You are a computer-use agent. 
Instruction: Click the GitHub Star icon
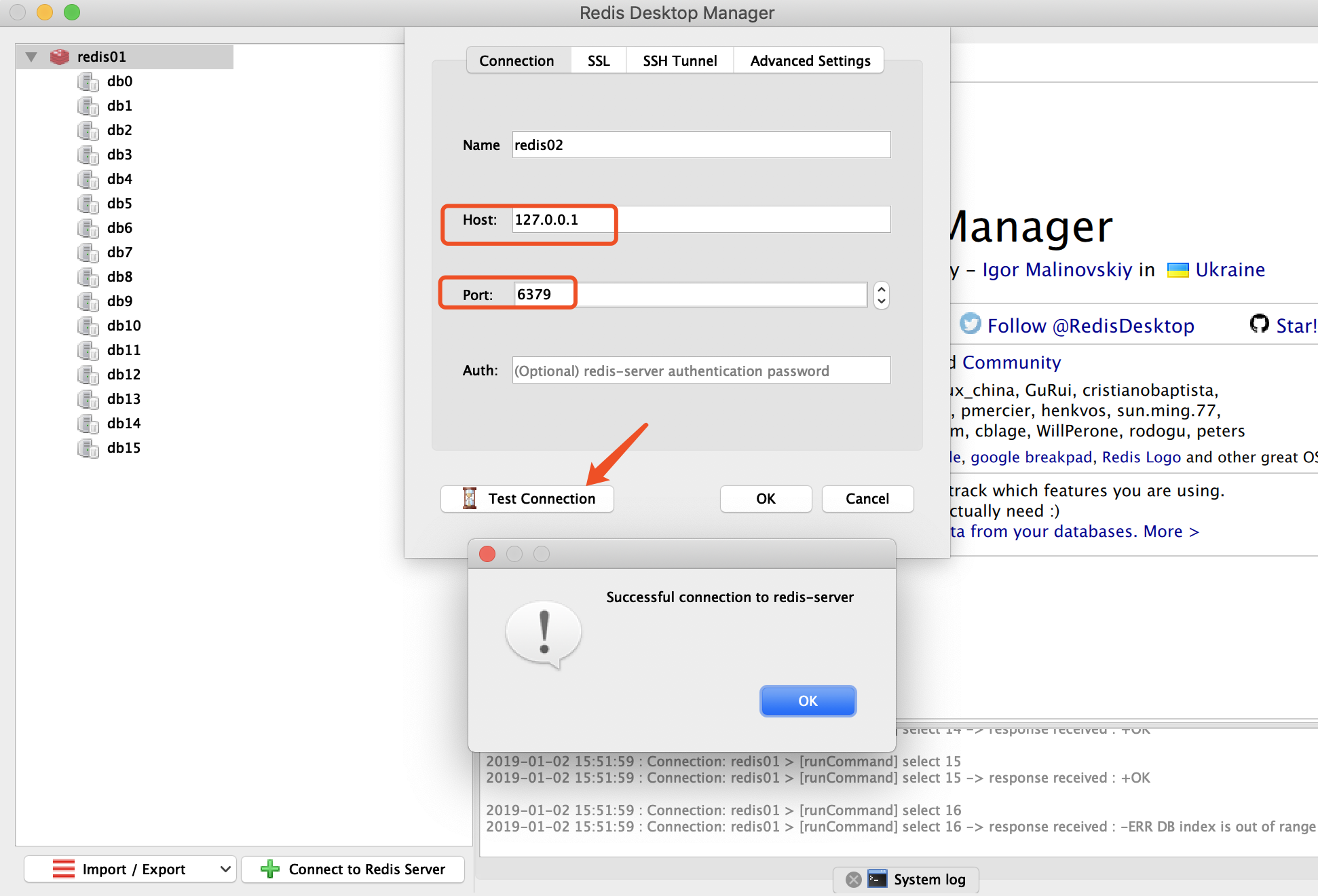[1259, 324]
